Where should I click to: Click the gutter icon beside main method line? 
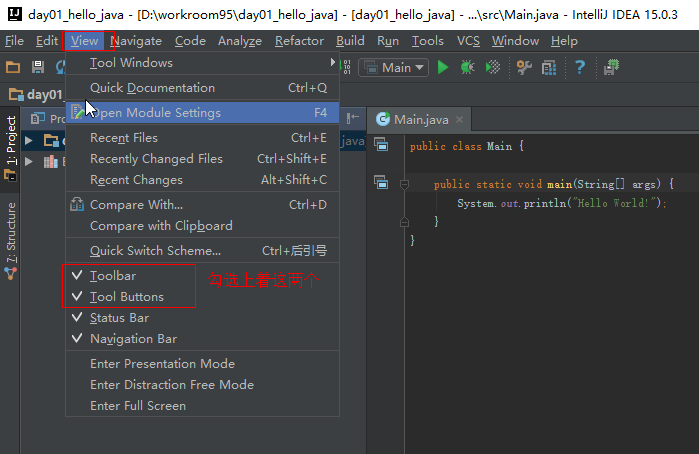click(x=381, y=182)
